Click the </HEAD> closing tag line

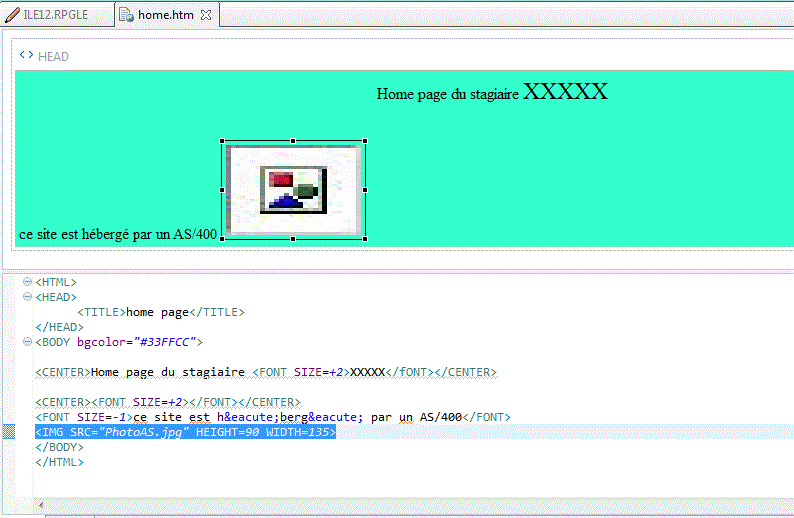coord(60,327)
